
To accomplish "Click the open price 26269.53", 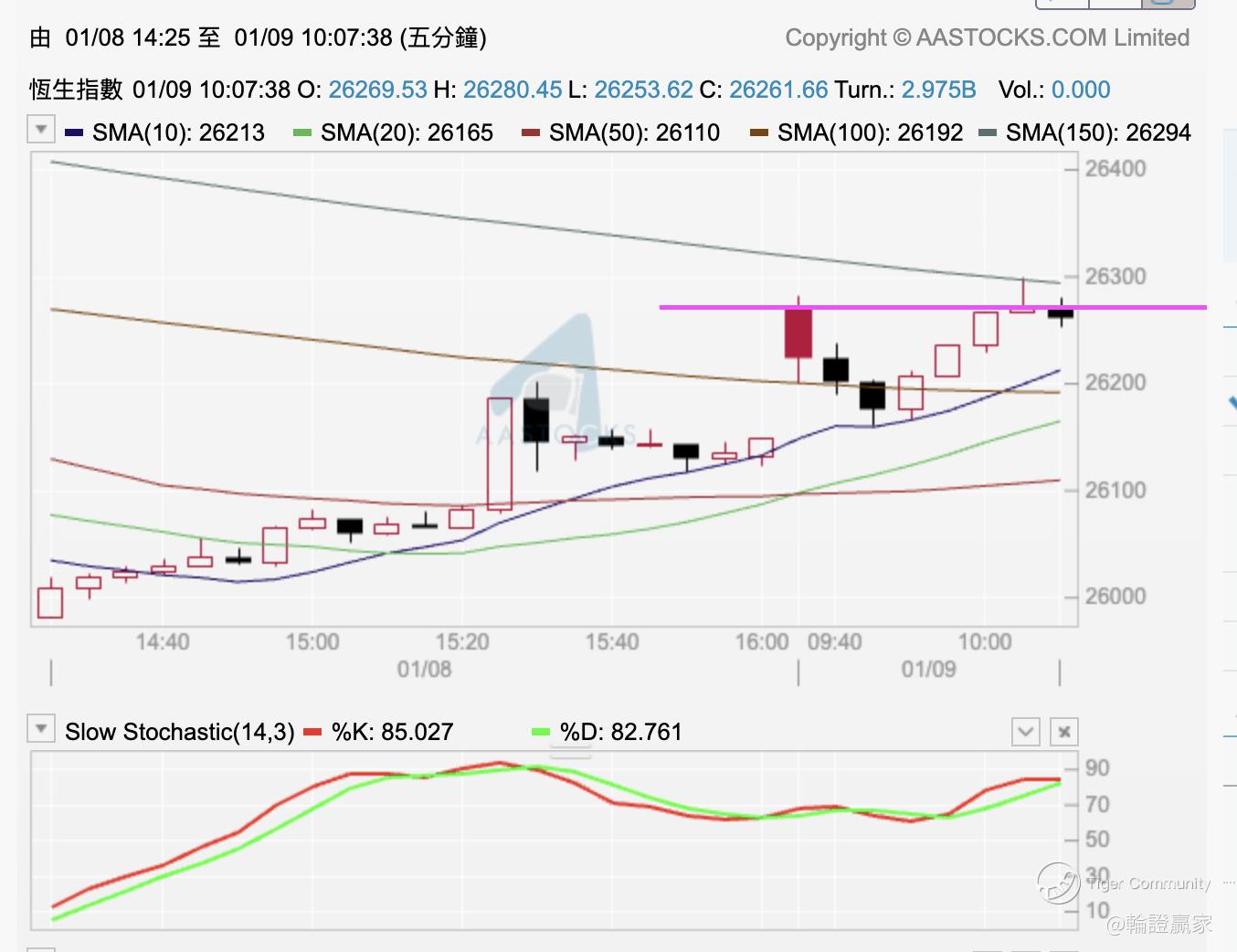I will tap(378, 90).
